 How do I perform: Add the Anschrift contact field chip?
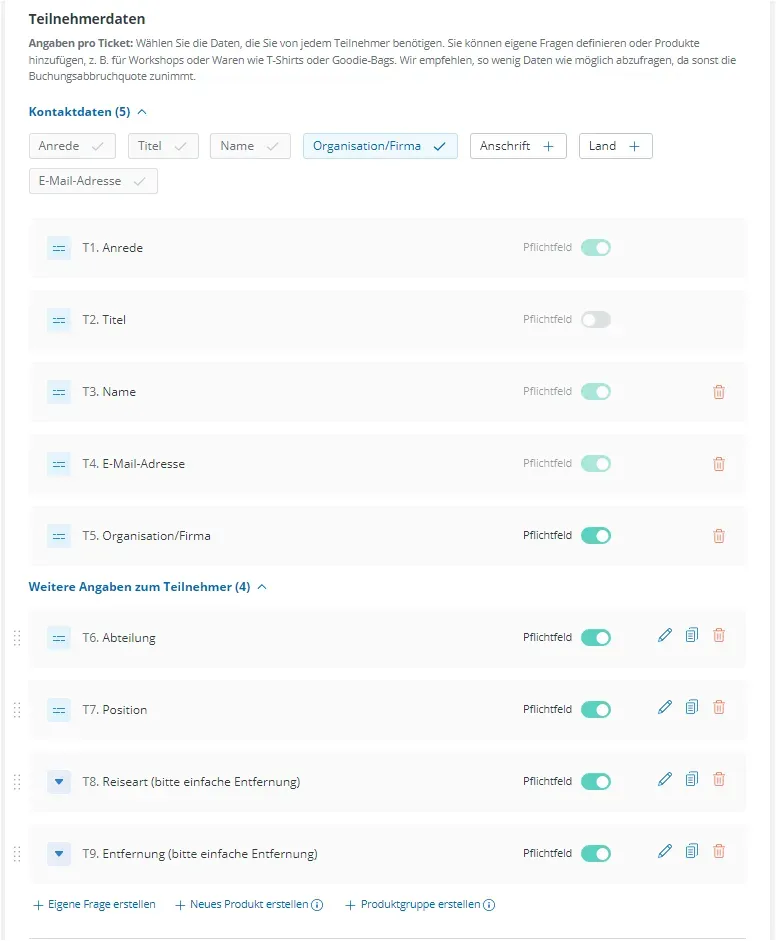(517, 146)
